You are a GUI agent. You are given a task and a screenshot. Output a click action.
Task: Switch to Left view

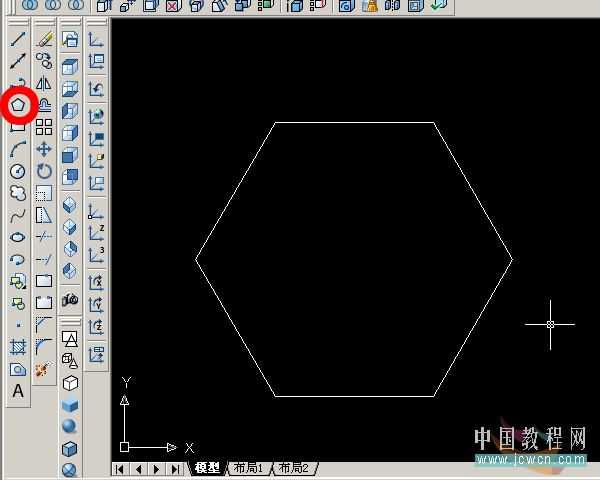[70, 111]
